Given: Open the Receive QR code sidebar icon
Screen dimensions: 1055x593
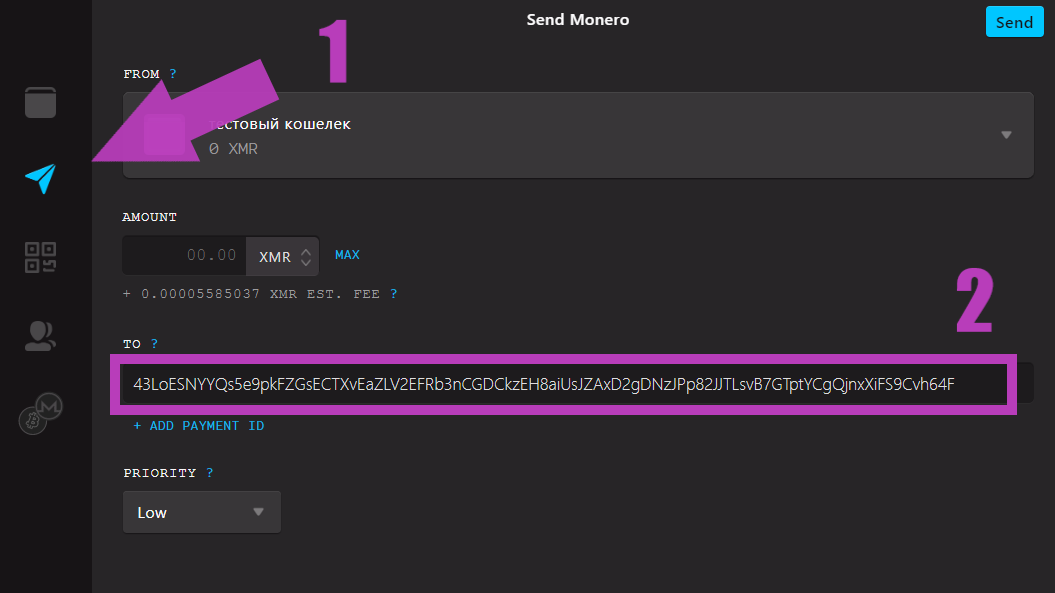Looking at the screenshot, I should click(x=40, y=256).
